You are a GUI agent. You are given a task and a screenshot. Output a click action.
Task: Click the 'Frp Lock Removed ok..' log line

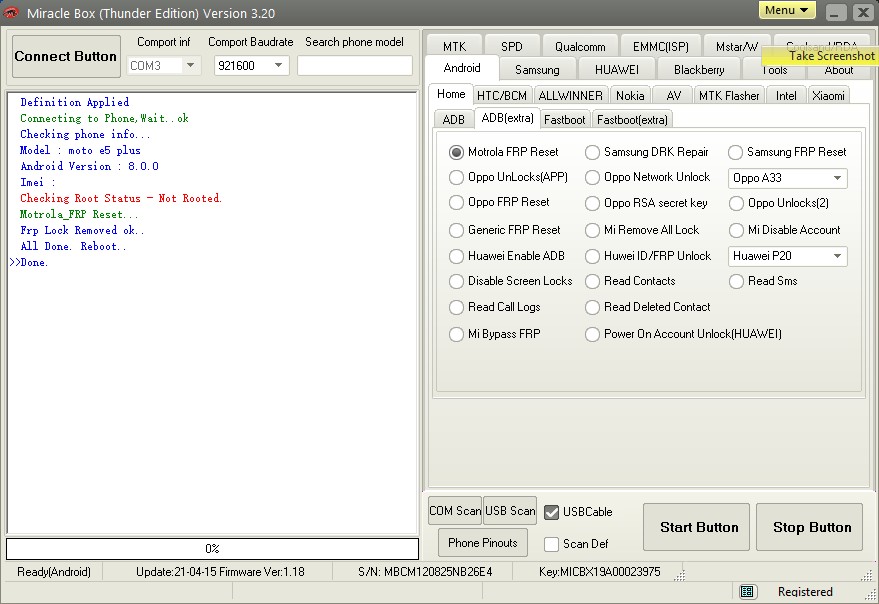coord(82,230)
